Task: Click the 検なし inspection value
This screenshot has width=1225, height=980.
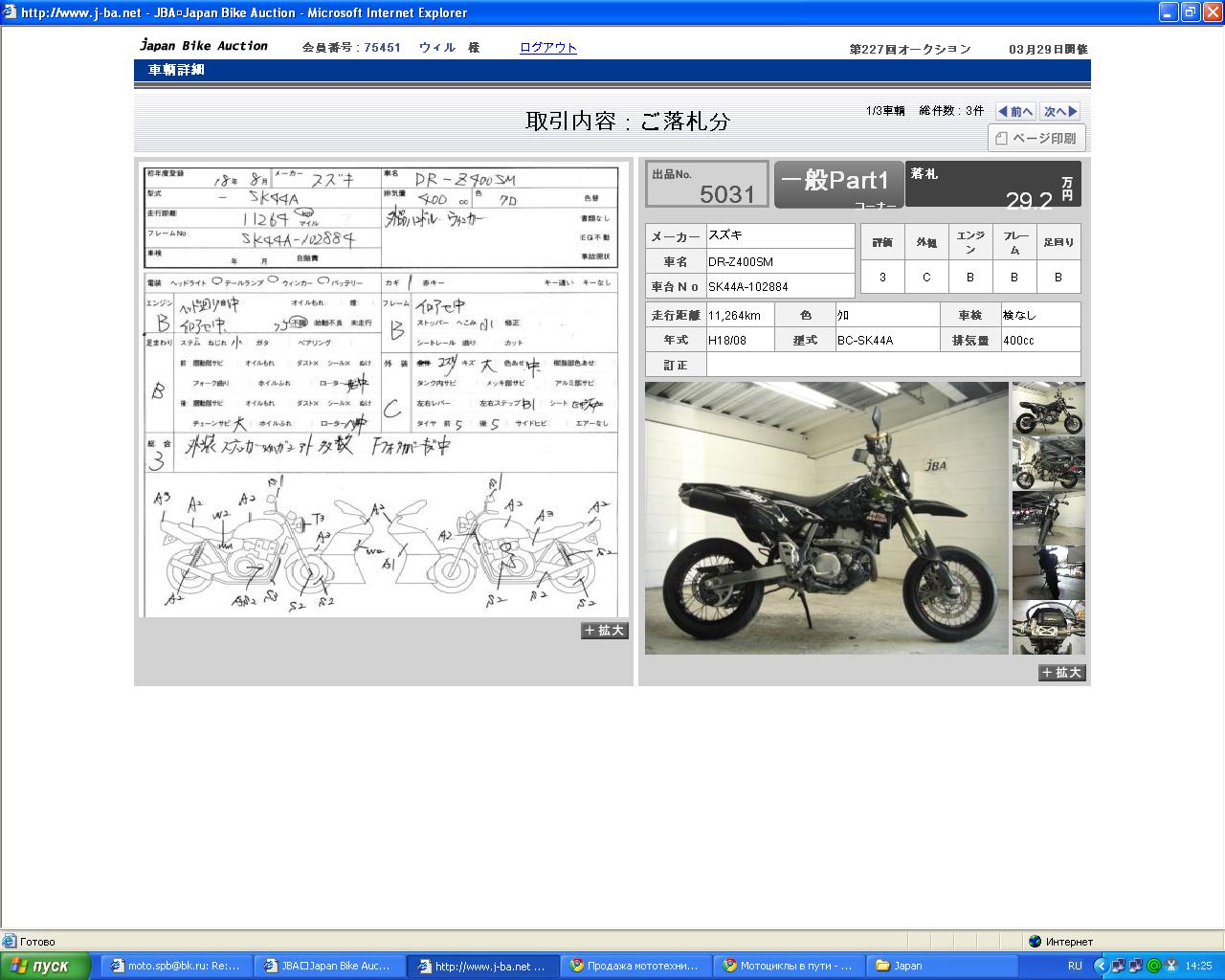Action: click(1040, 315)
